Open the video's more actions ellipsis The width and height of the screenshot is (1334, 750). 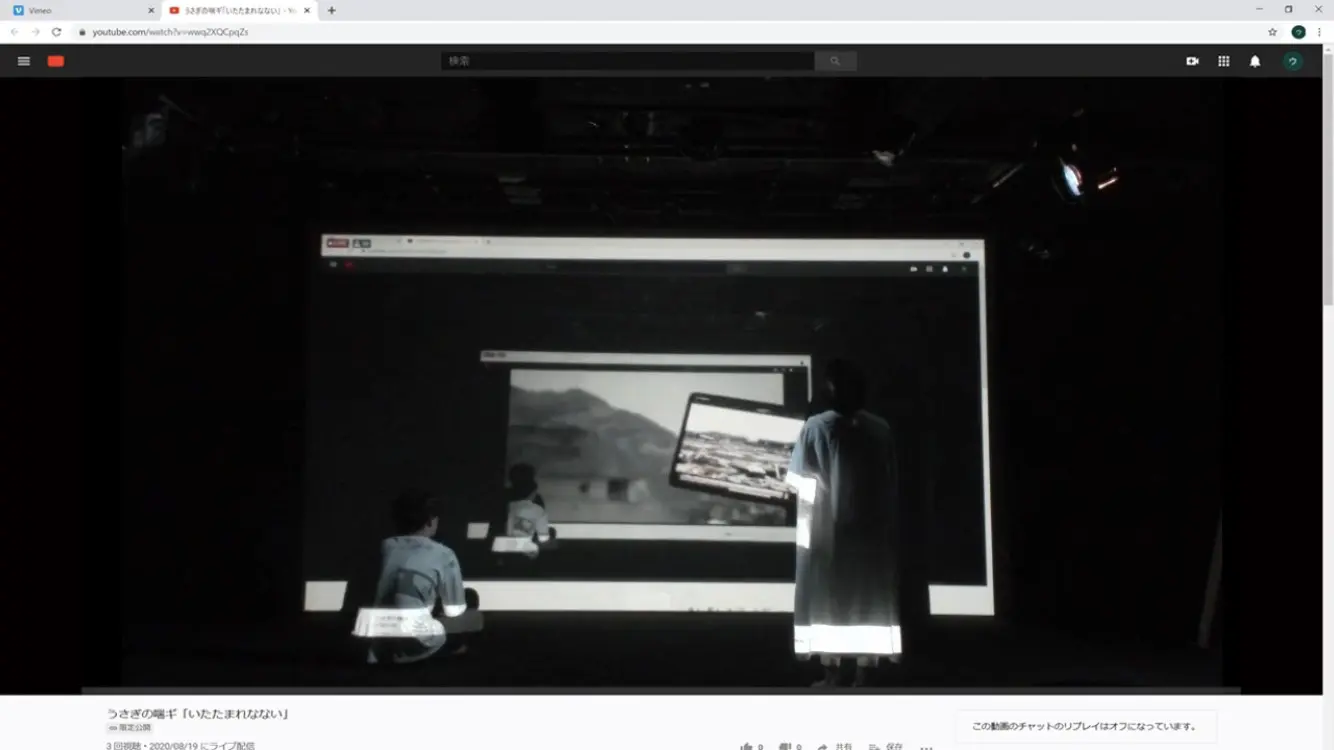pyautogui.click(x=926, y=746)
